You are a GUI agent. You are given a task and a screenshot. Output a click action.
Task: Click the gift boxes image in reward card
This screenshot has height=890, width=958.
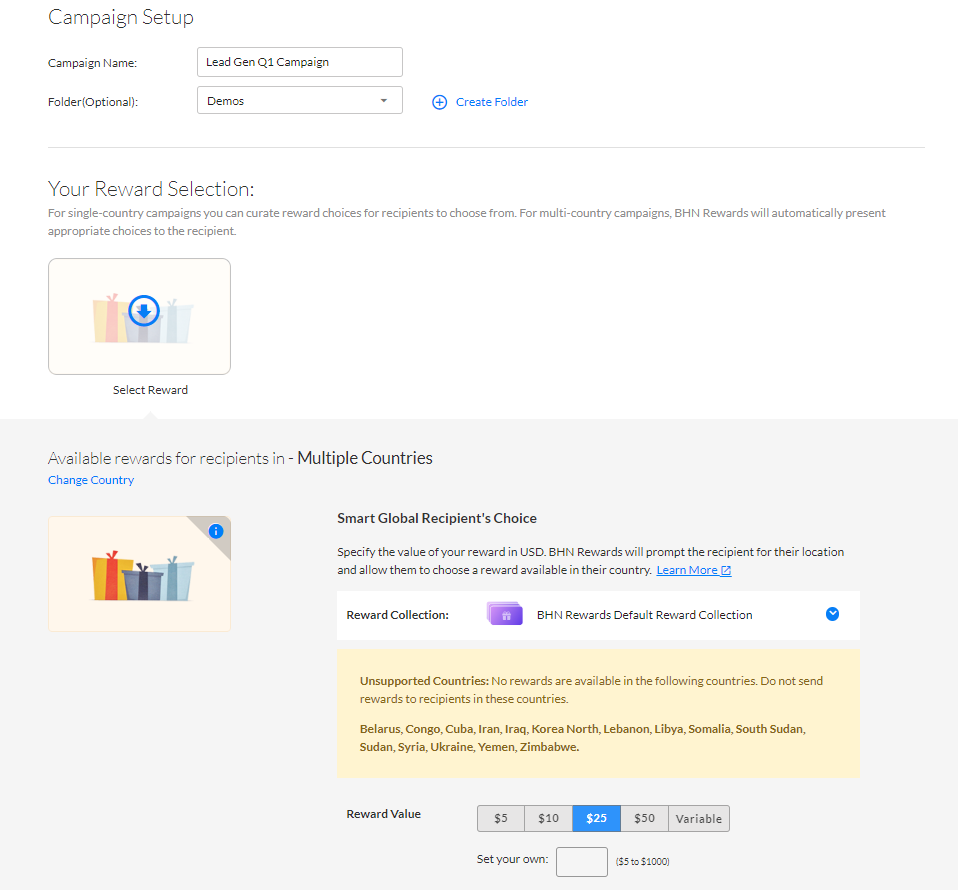tap(142, 579)
